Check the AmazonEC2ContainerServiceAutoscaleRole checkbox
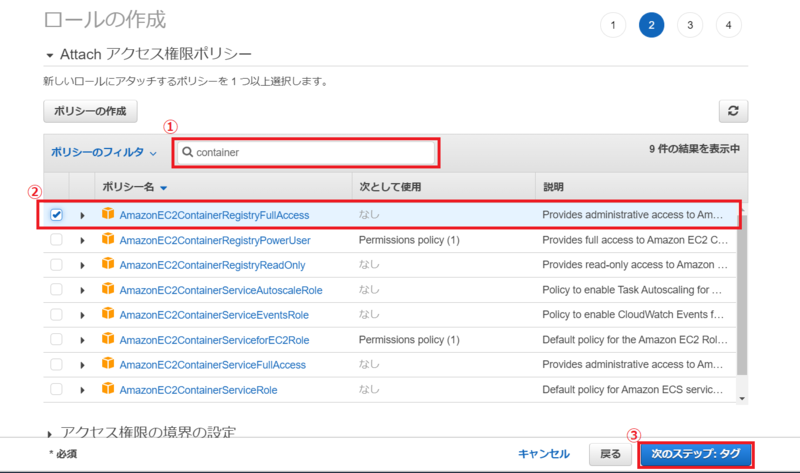 56,289
